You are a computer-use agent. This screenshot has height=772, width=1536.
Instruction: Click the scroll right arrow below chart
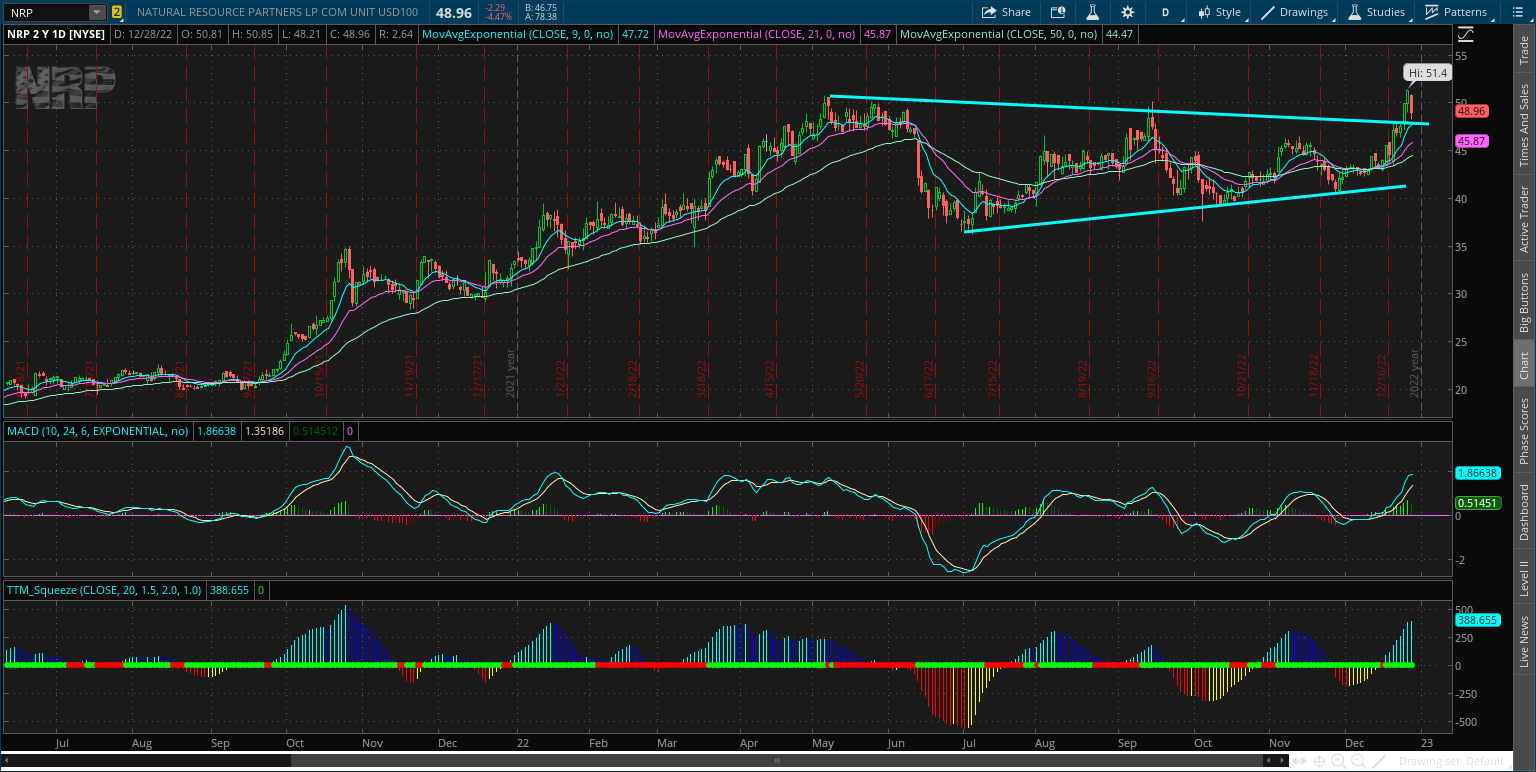[x=1282, y=761]
